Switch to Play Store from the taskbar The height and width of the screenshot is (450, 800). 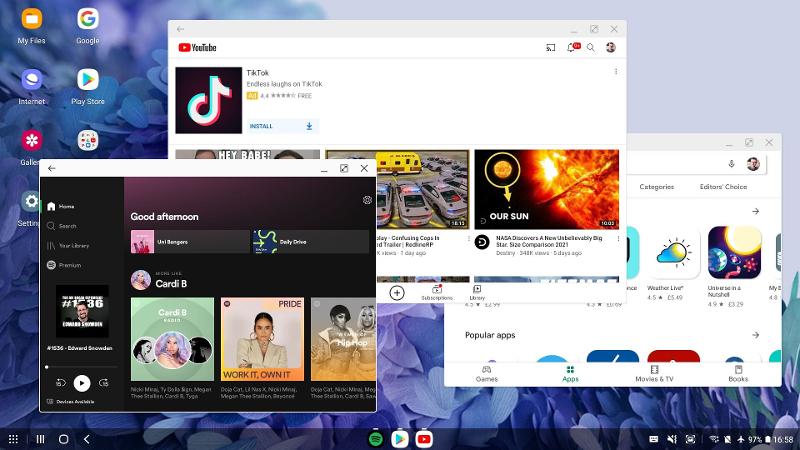tap(400, 439)
